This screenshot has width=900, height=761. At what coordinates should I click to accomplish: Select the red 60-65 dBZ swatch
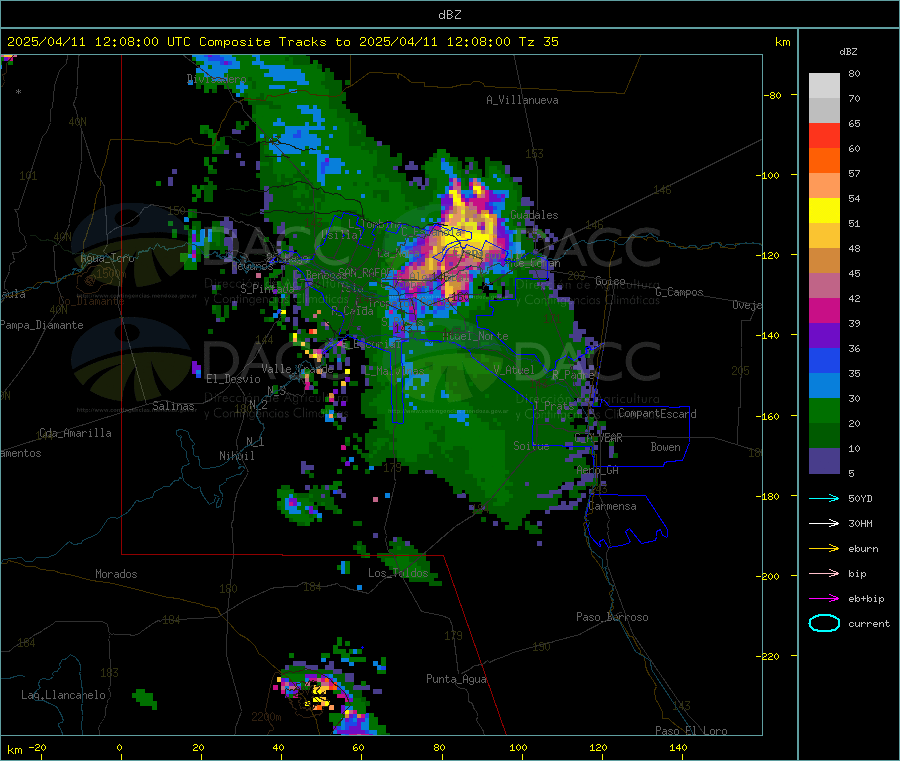824,135
